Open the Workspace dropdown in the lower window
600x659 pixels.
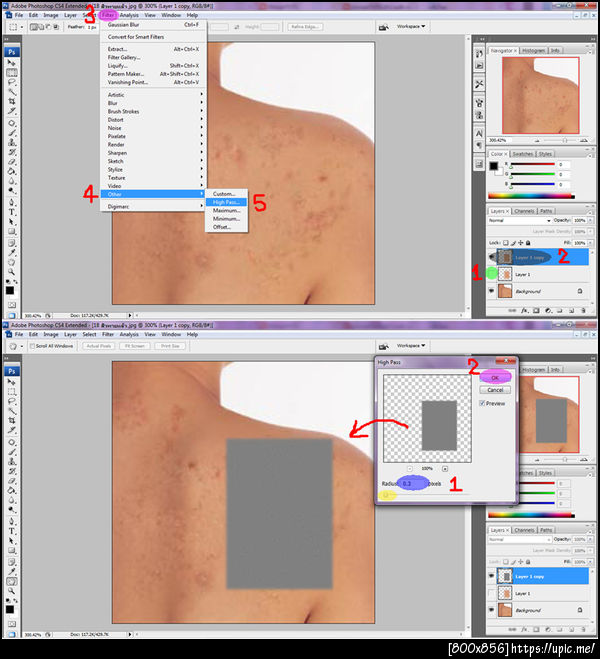tap(411, 345)
